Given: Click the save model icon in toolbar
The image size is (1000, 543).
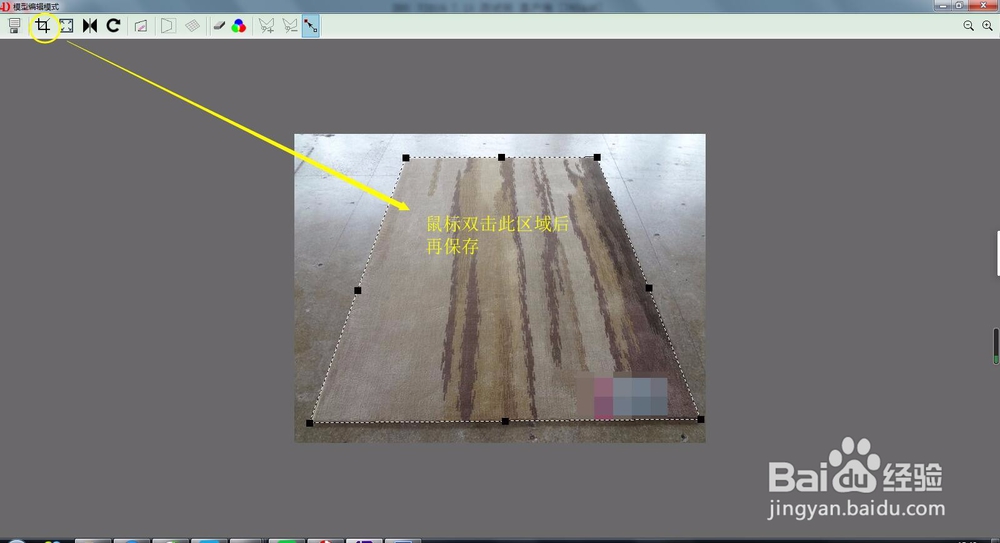Looking at the screenshot, I should [15, 26].
